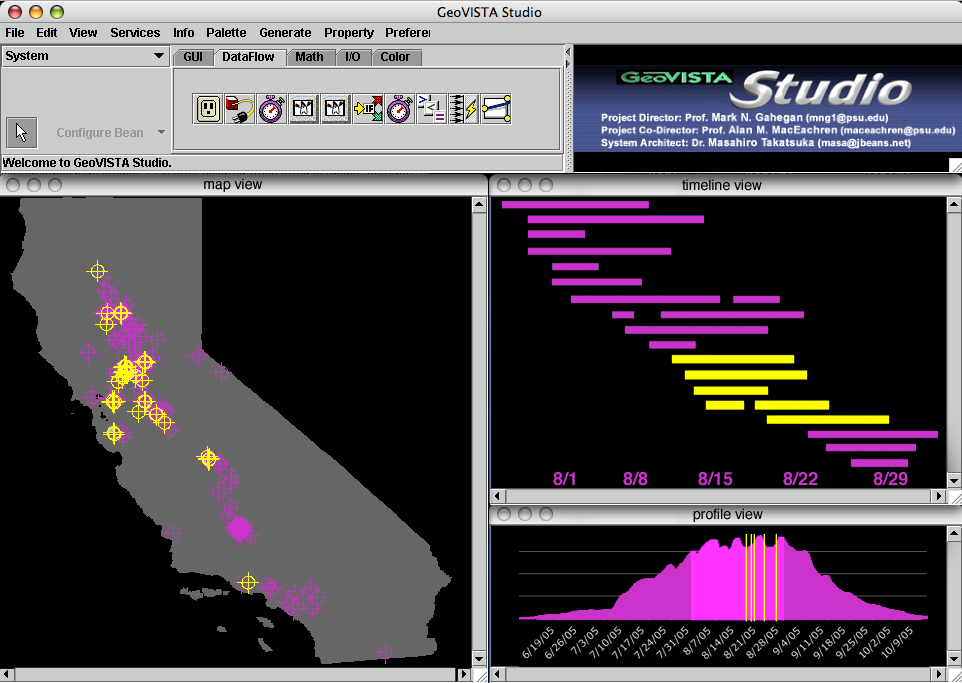Click the map view scroll-up arrow
962x683 pixels.
point(480,205)
